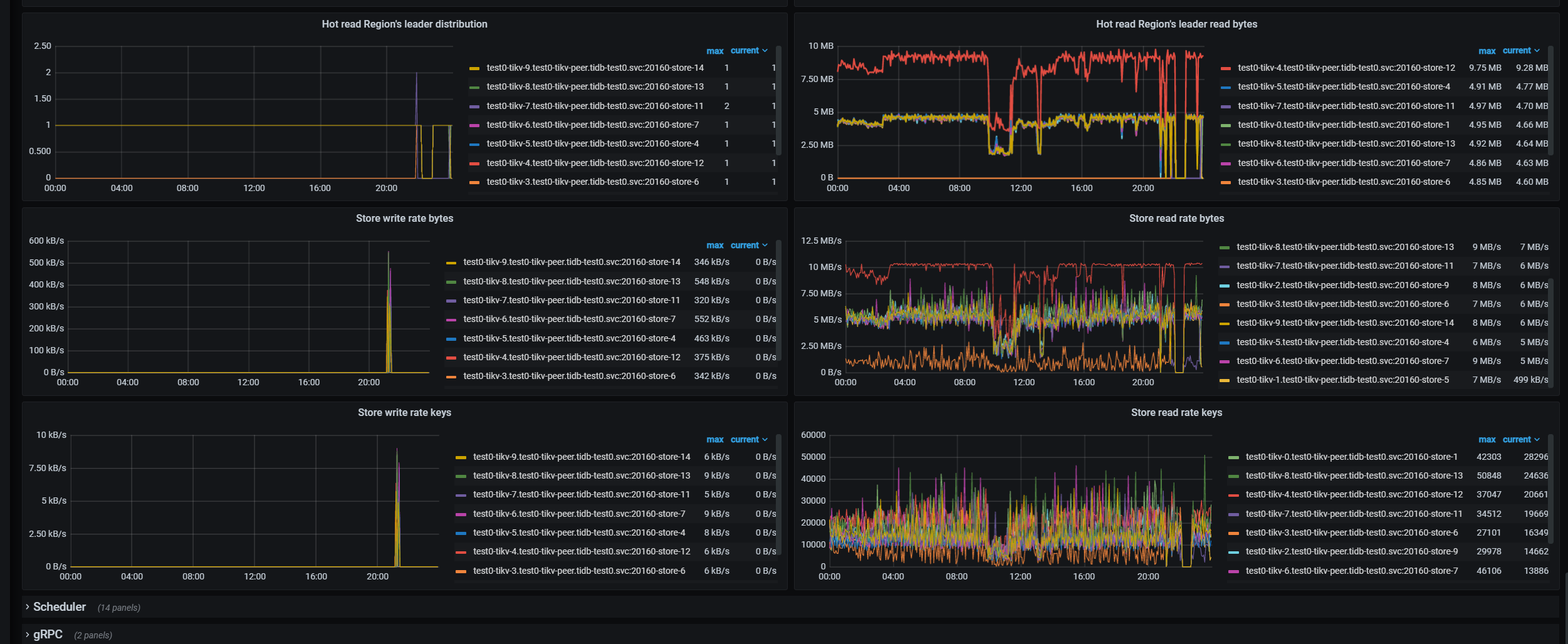Click purple store-11 line icon in leader distribution legend

coord(474,106)
